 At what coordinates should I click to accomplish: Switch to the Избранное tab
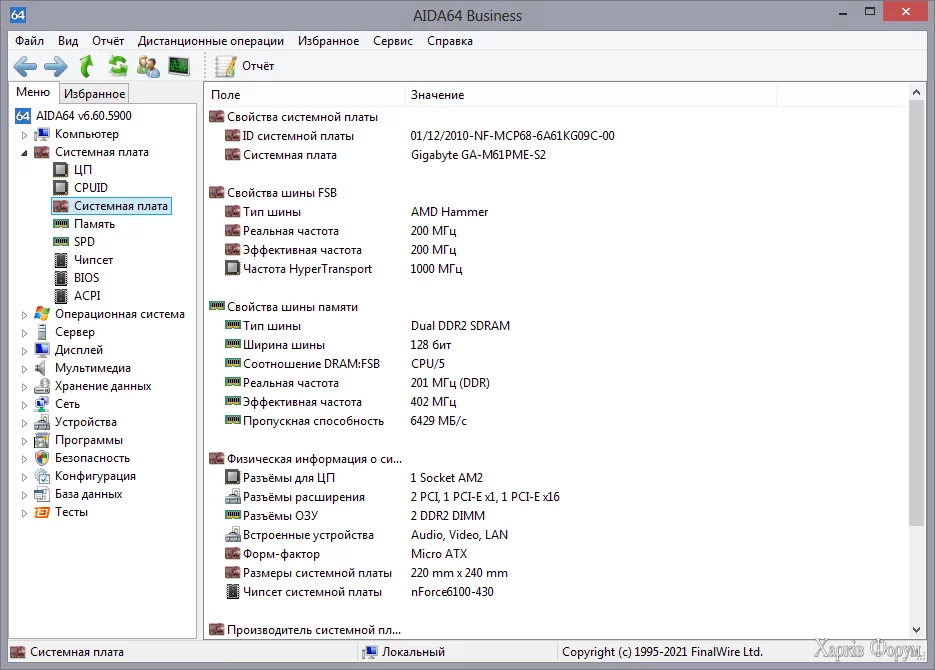(x=94, y=94)
